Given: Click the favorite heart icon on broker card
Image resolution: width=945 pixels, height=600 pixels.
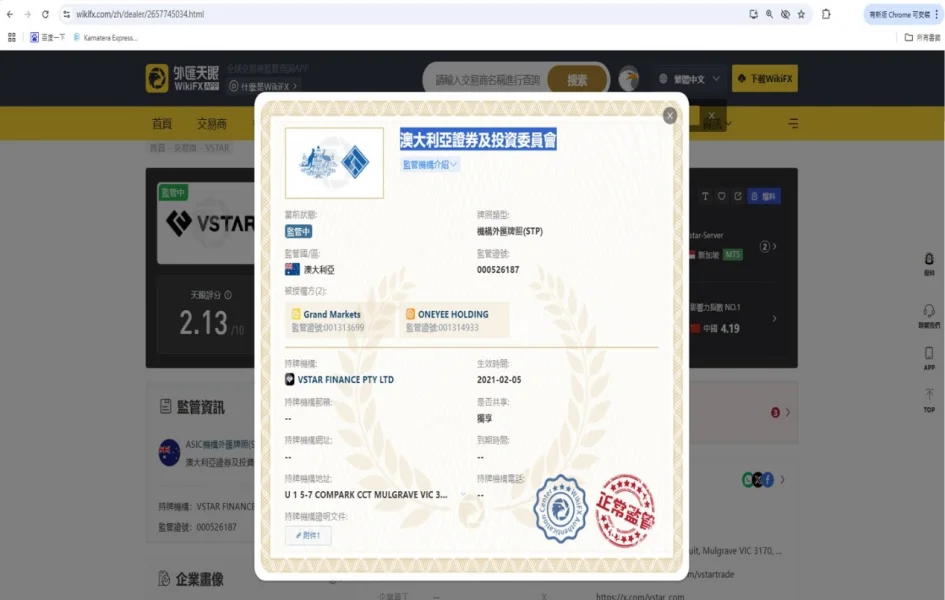Looking at the screenshot, I should [721, 196].
